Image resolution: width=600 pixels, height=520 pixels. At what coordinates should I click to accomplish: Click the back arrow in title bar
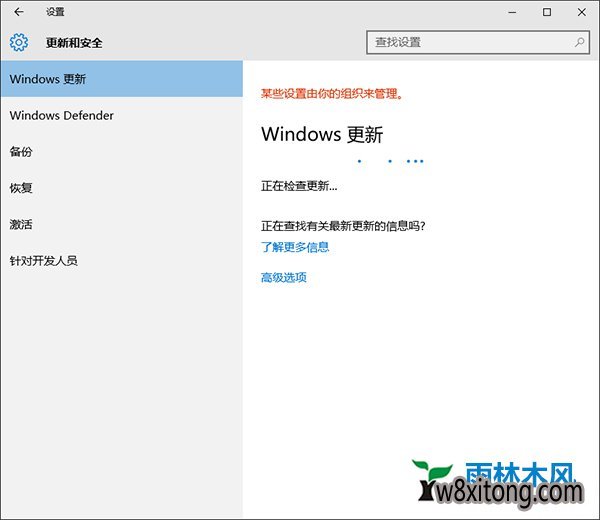[x=18, y=12]
